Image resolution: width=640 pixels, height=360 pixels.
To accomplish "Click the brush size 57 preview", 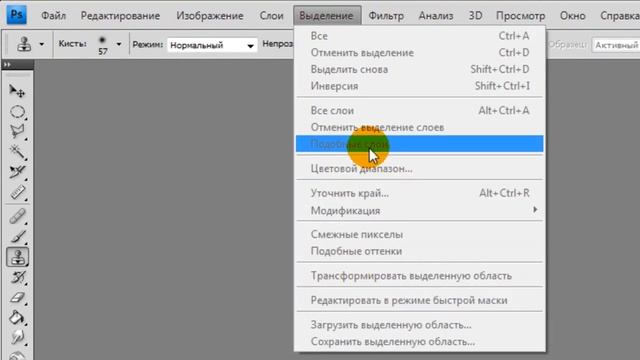I will [102, 44].
